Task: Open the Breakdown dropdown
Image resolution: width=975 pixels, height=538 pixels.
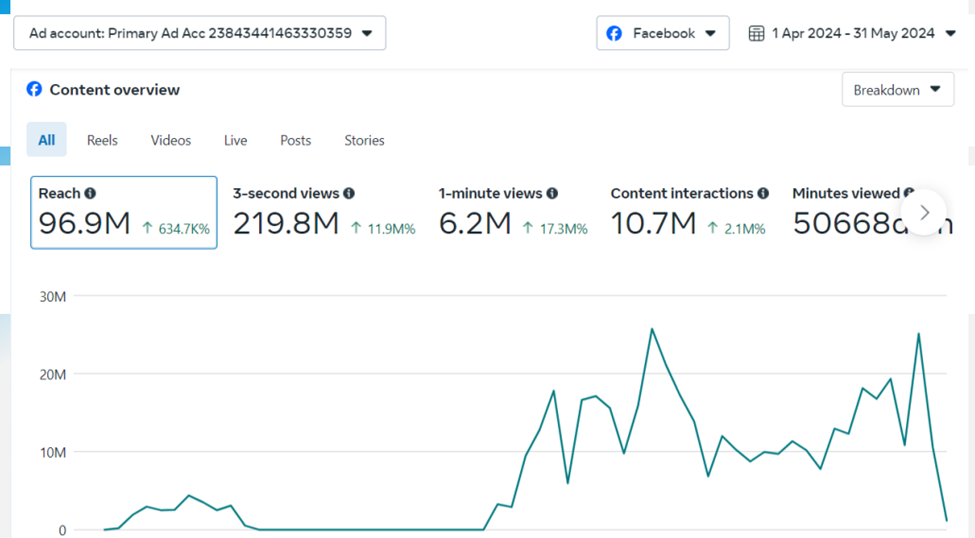Action: coord(897,90)
